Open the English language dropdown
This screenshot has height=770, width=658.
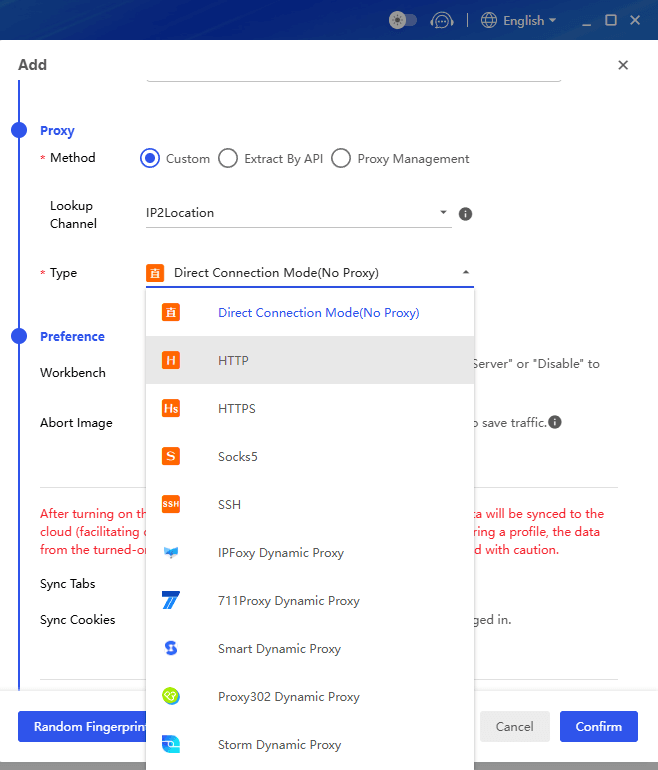pyautogui.click(x=518, y=20)
